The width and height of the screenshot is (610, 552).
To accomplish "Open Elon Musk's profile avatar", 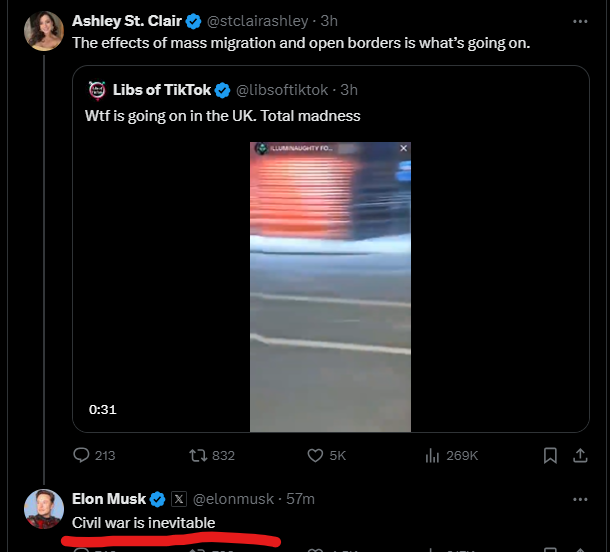I will coord(44,509).
